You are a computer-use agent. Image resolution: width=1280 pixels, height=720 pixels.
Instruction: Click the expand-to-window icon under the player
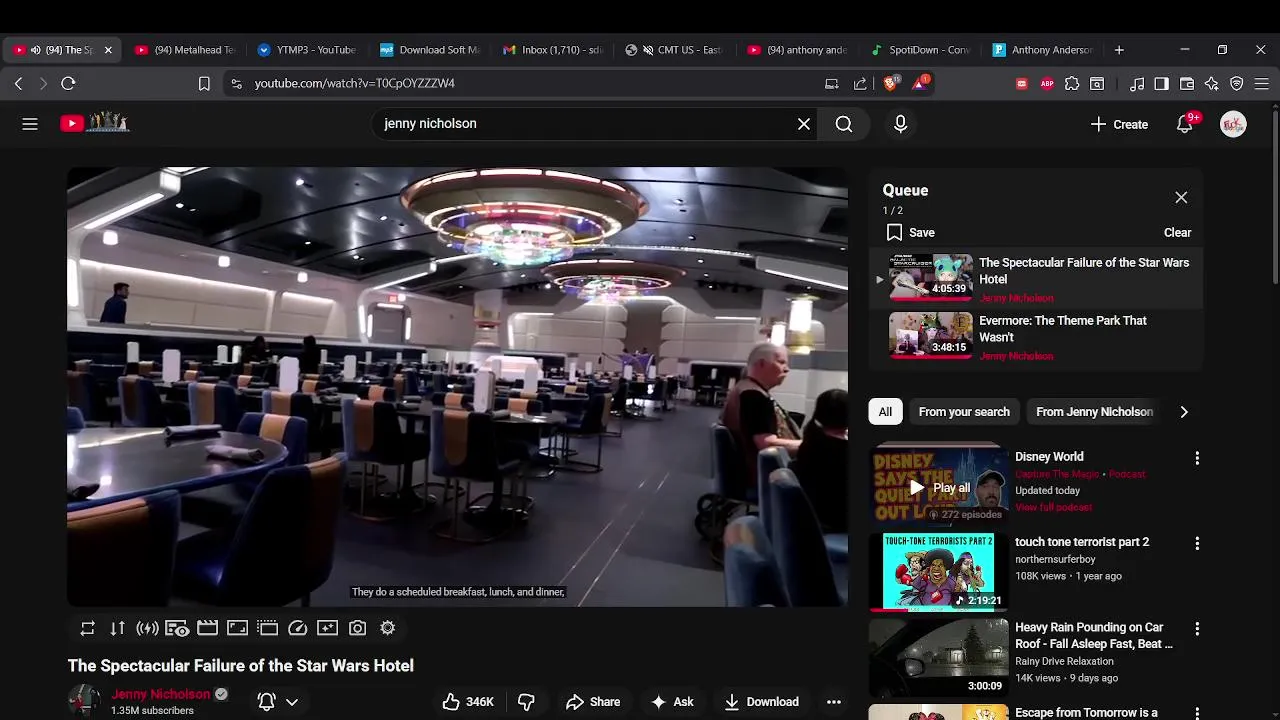[238, 628]
